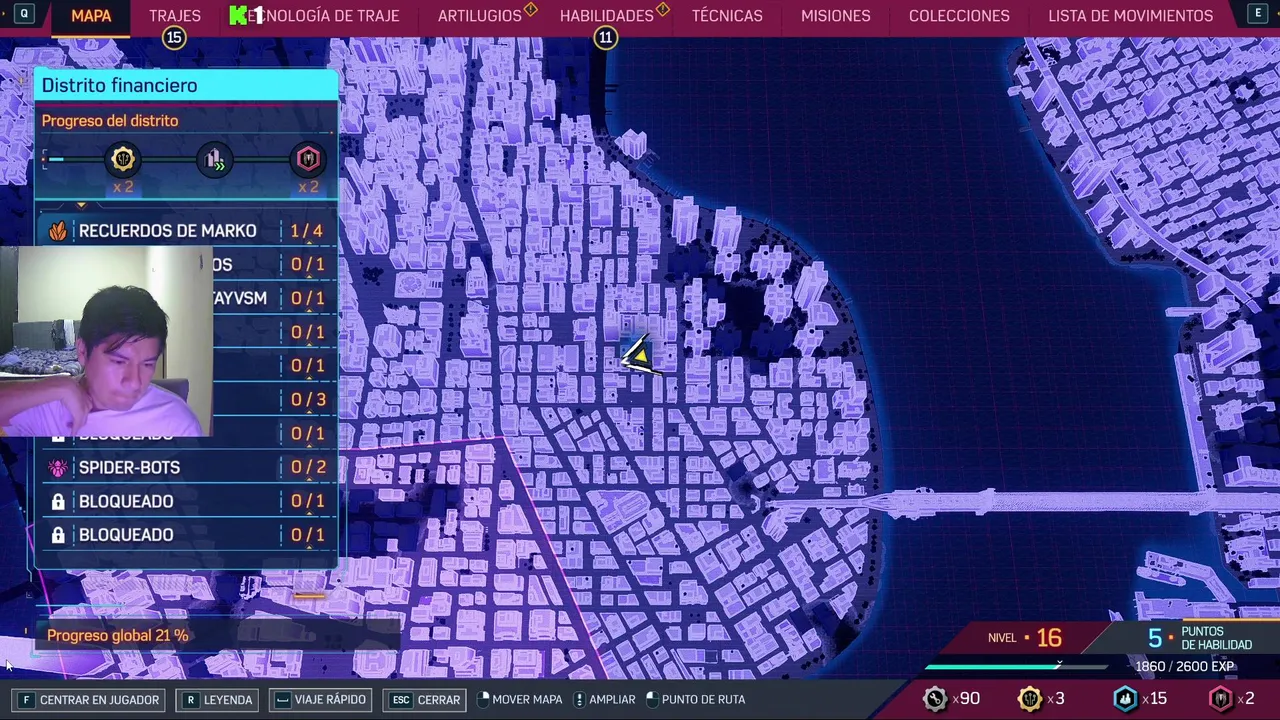Screen dimensions: 1280x720
Task: Click the city token icon showing x3
Action: point(1029,699)
